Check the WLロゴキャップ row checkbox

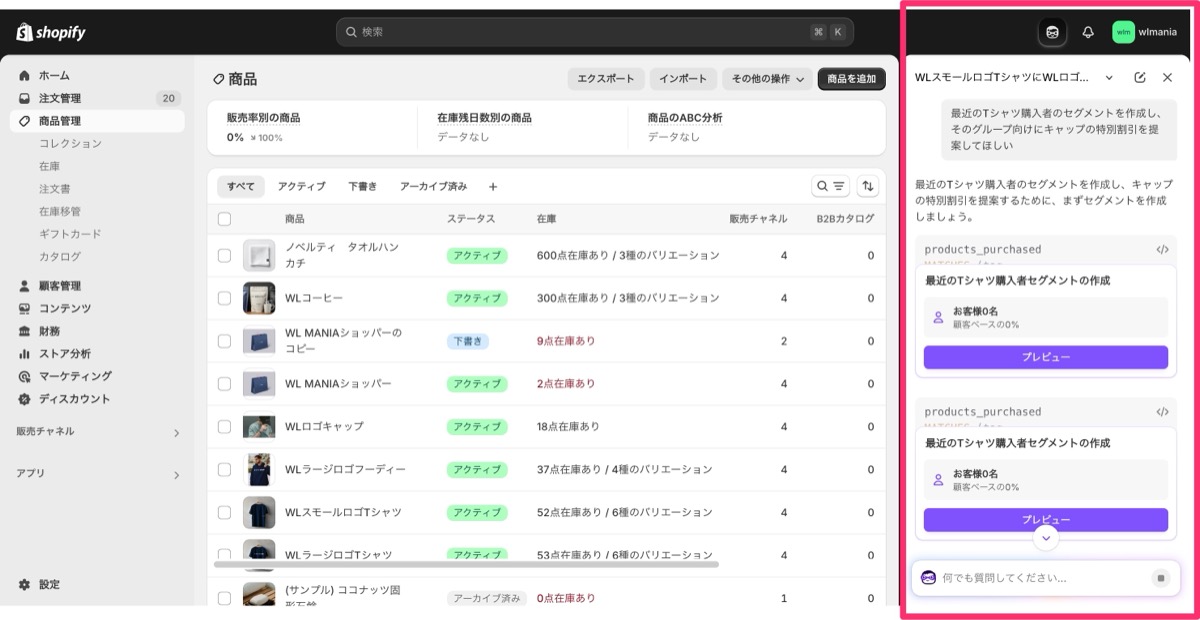224,427
